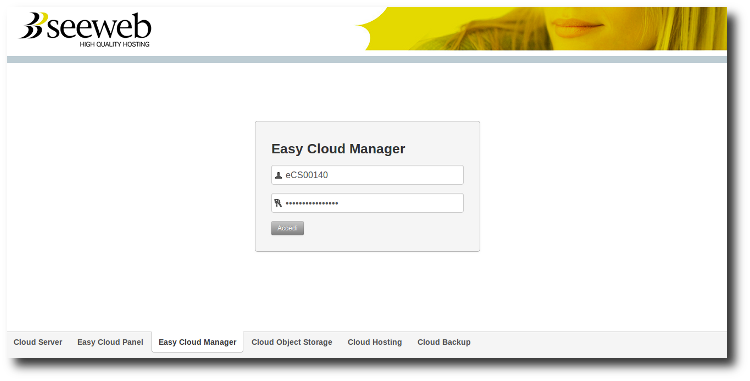Switch to the Easy Cloud Panel tab
The width and height of the screenshot is (750, 381).
(x=110, y=342)
